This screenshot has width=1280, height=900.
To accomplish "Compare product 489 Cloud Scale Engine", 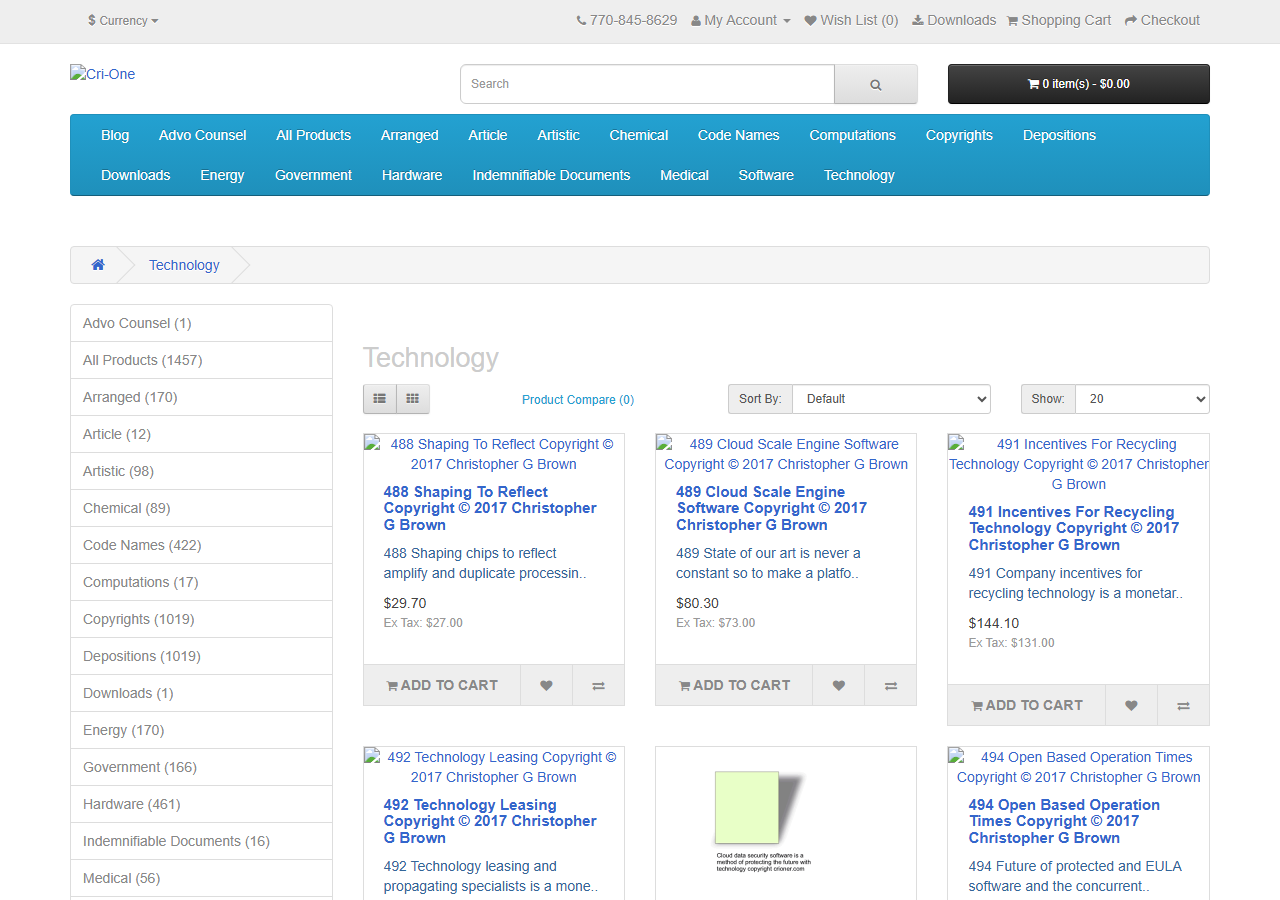I will coord(890,685).
